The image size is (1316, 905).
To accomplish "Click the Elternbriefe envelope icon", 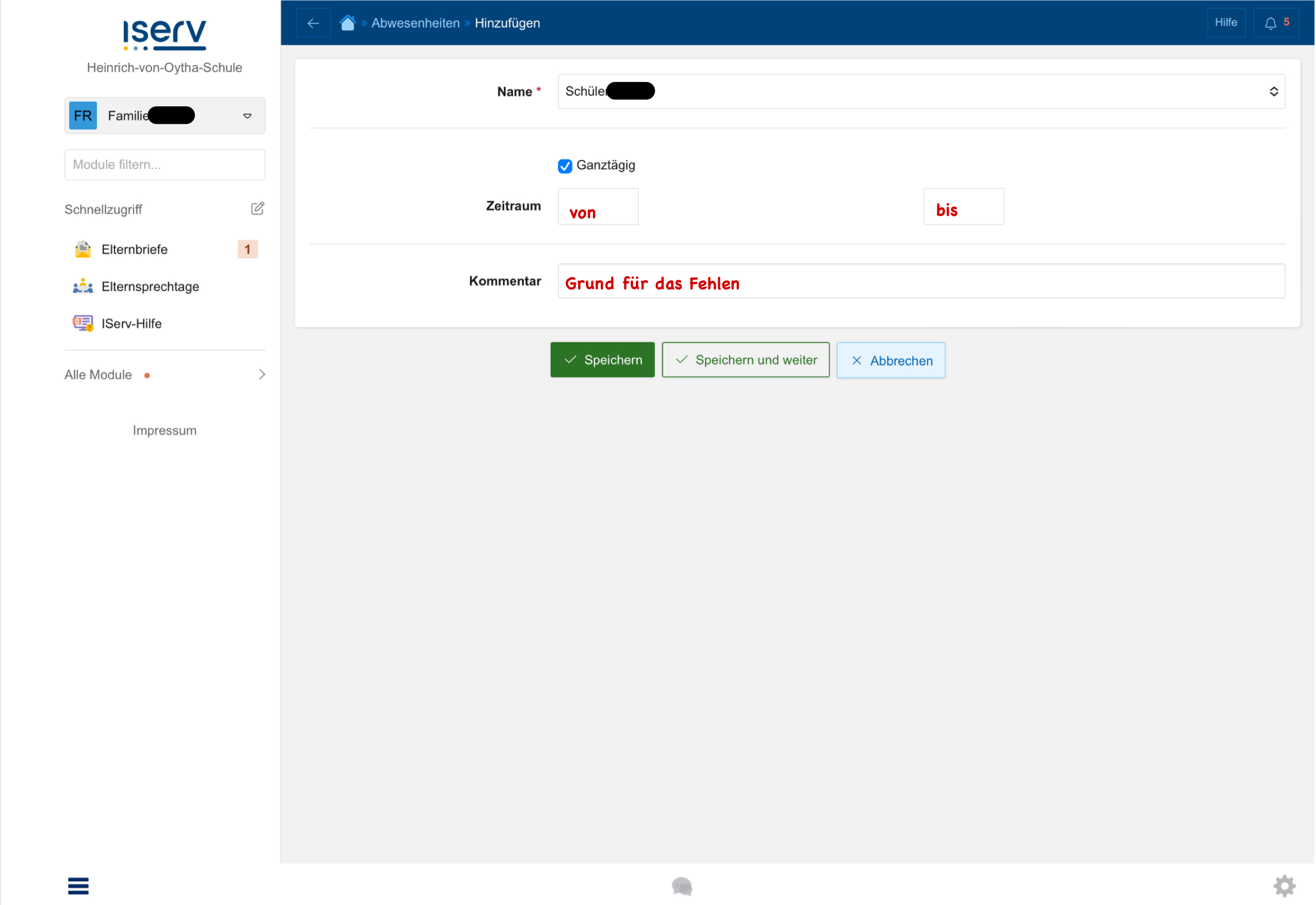I will [83, 250].
